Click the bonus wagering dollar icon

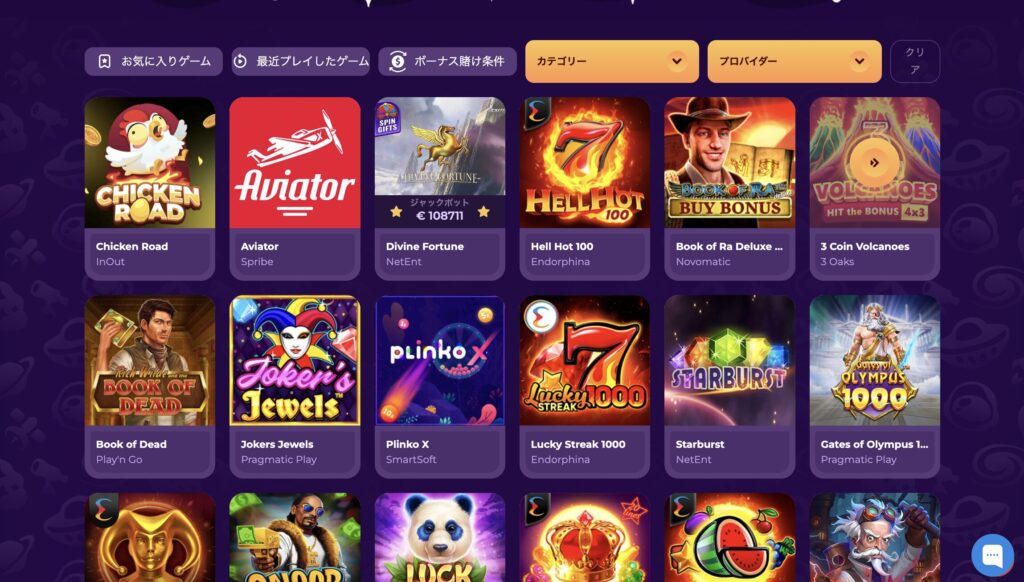(397, 61)
